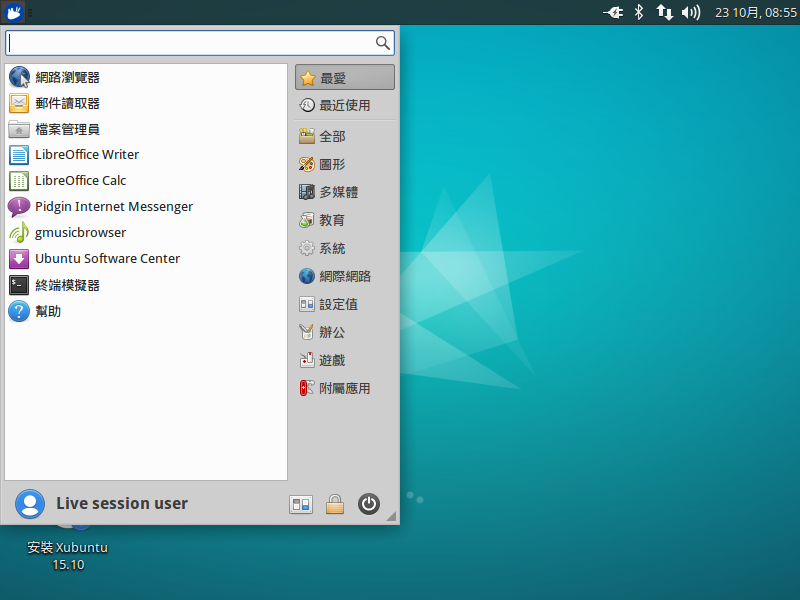Select the 辦公 office category
The width and height of the screenshot is (800, 600).
pyautogui.click(x=345, y=333)
